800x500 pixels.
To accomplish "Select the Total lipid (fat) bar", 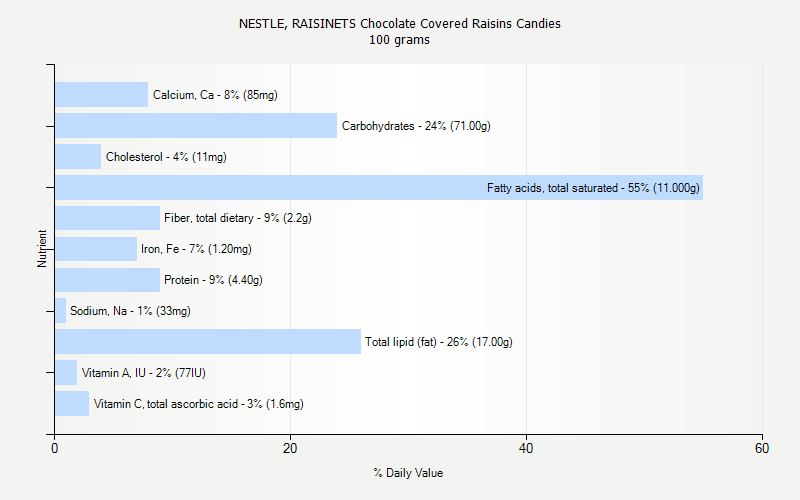I will (208, 342).
